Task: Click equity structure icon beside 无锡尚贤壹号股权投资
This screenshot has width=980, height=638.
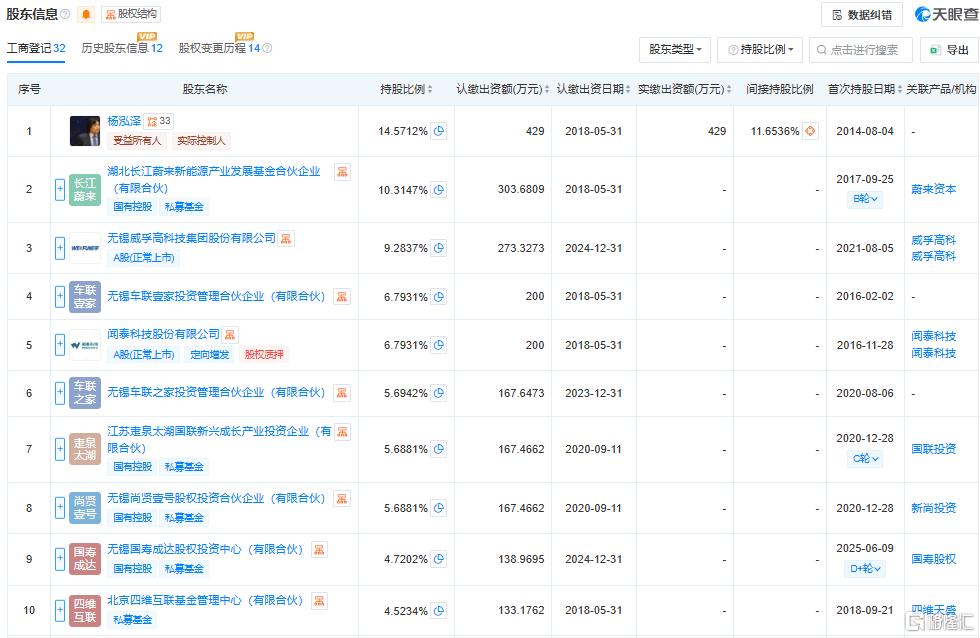Action: point(342,499)
